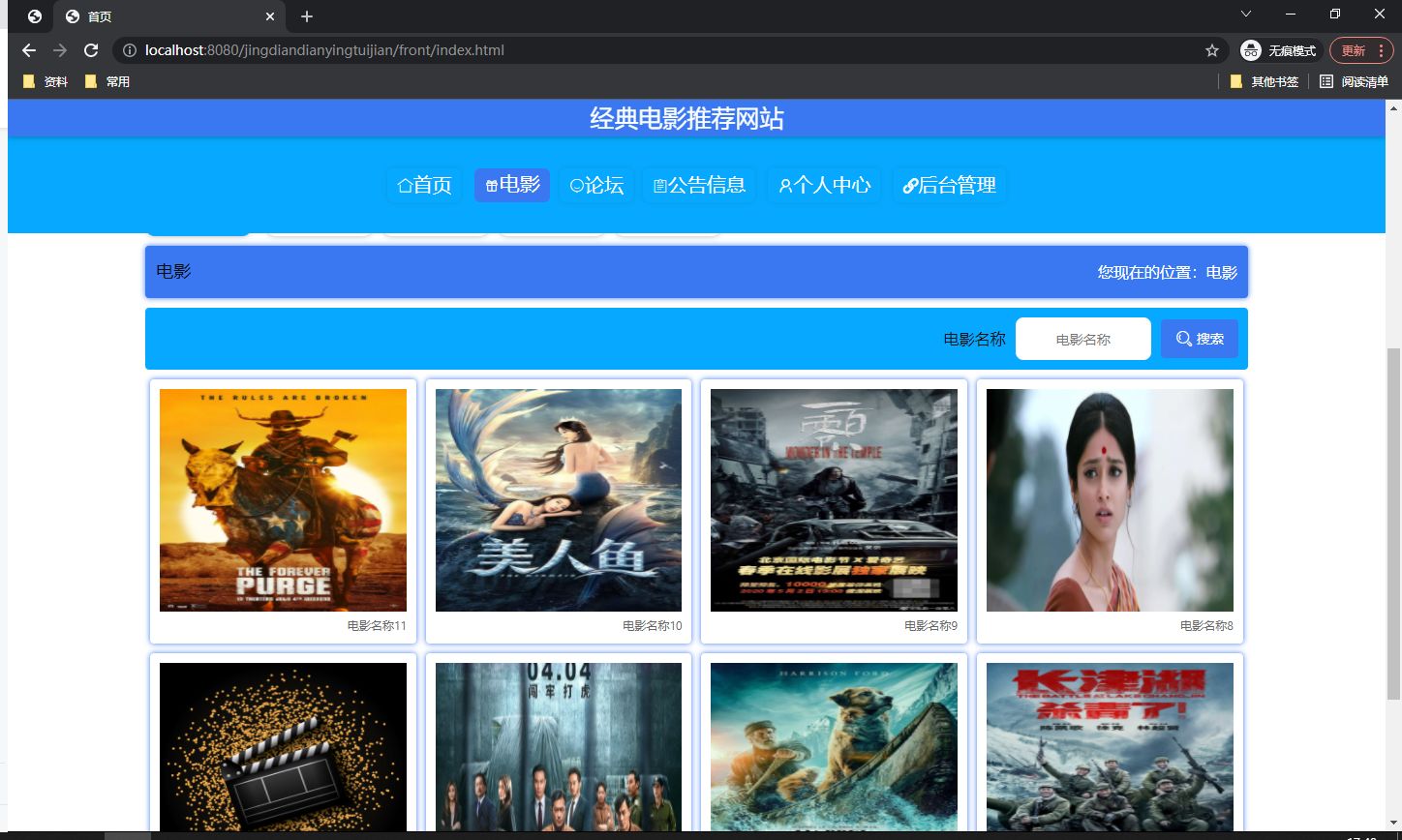Open a new browser tab
Image resolution: width=1402 pixels, height=840 pixels.
[307, 16]
